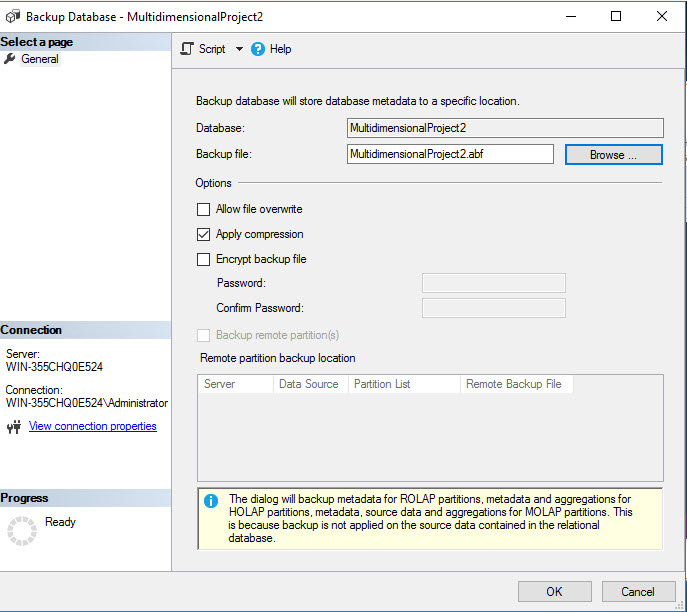
Task: Click the Remote Backup File column header
Action: pyautogui.click(x=517, y=384)
